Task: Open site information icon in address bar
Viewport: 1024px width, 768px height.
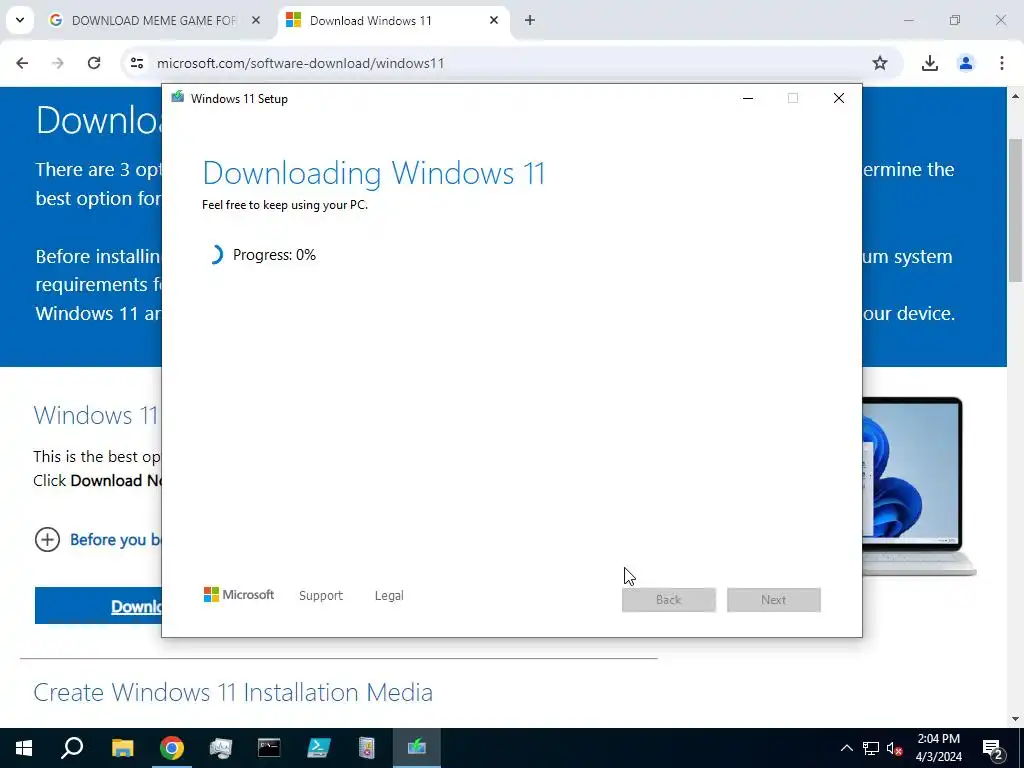Action: click(136, 63)
